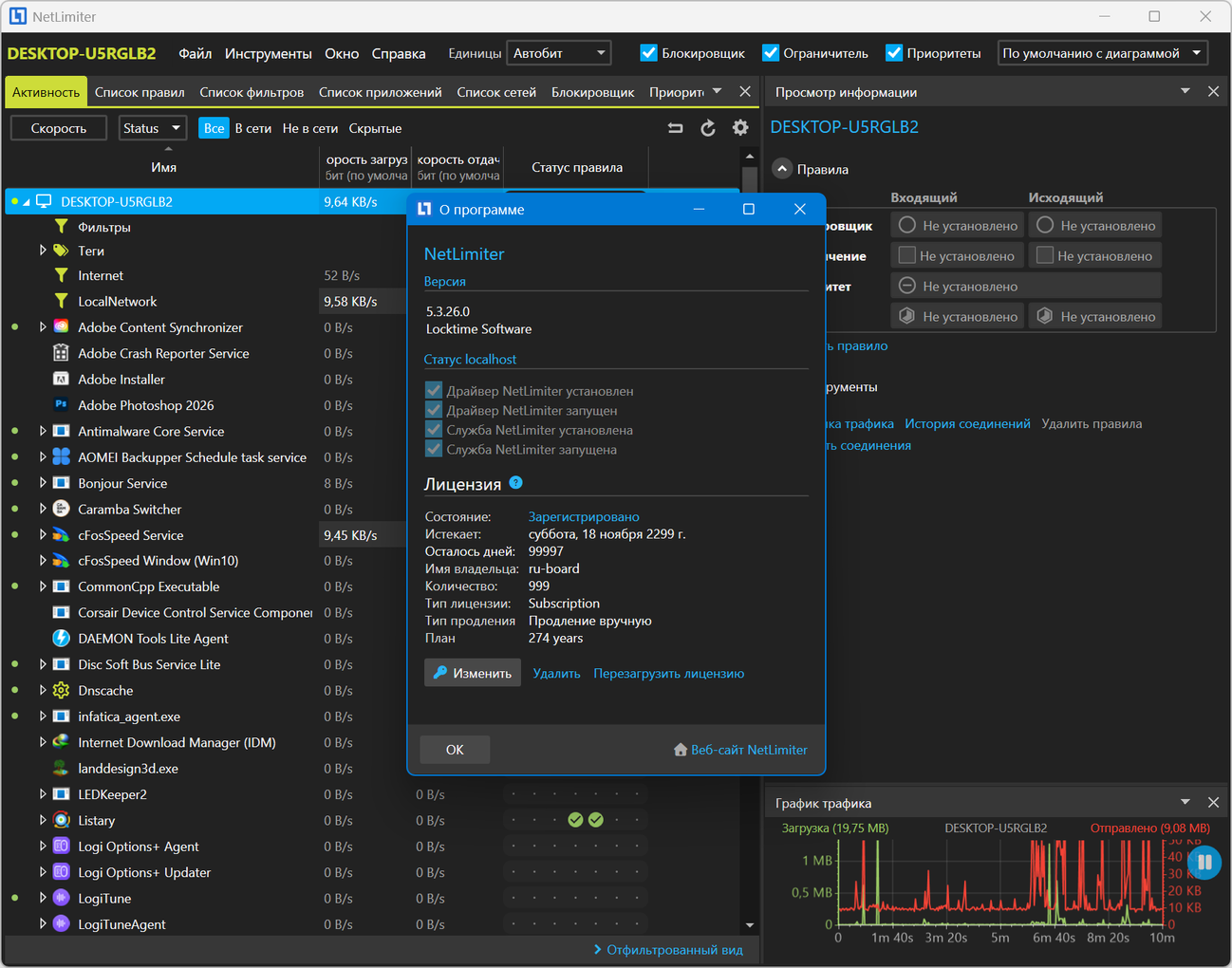Click the Internet filter funnel icon

tap(61, 275)
